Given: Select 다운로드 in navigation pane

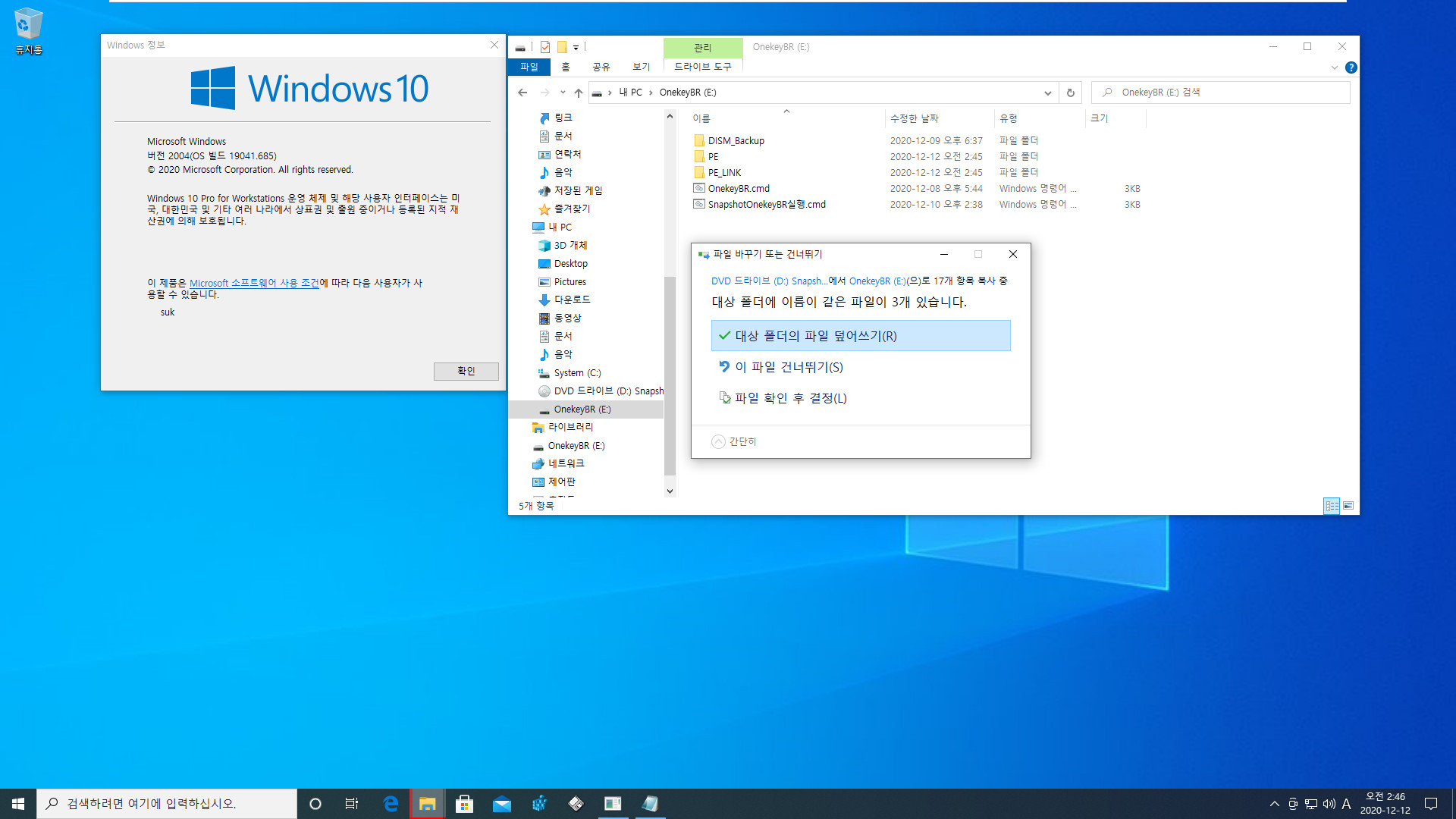Looking at the screenshot, I should point(572,300).
